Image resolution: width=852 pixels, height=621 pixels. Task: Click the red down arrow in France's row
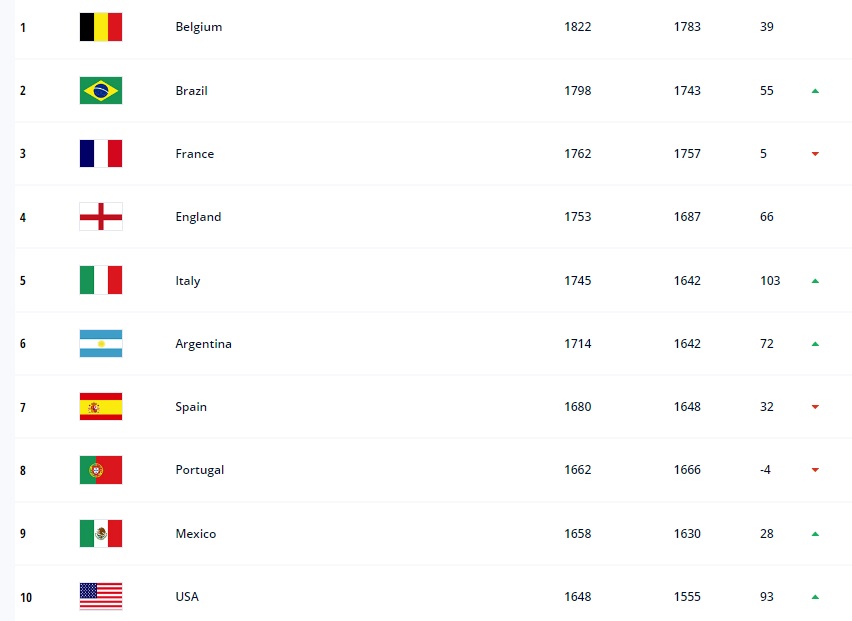click(x=816, y=154)
